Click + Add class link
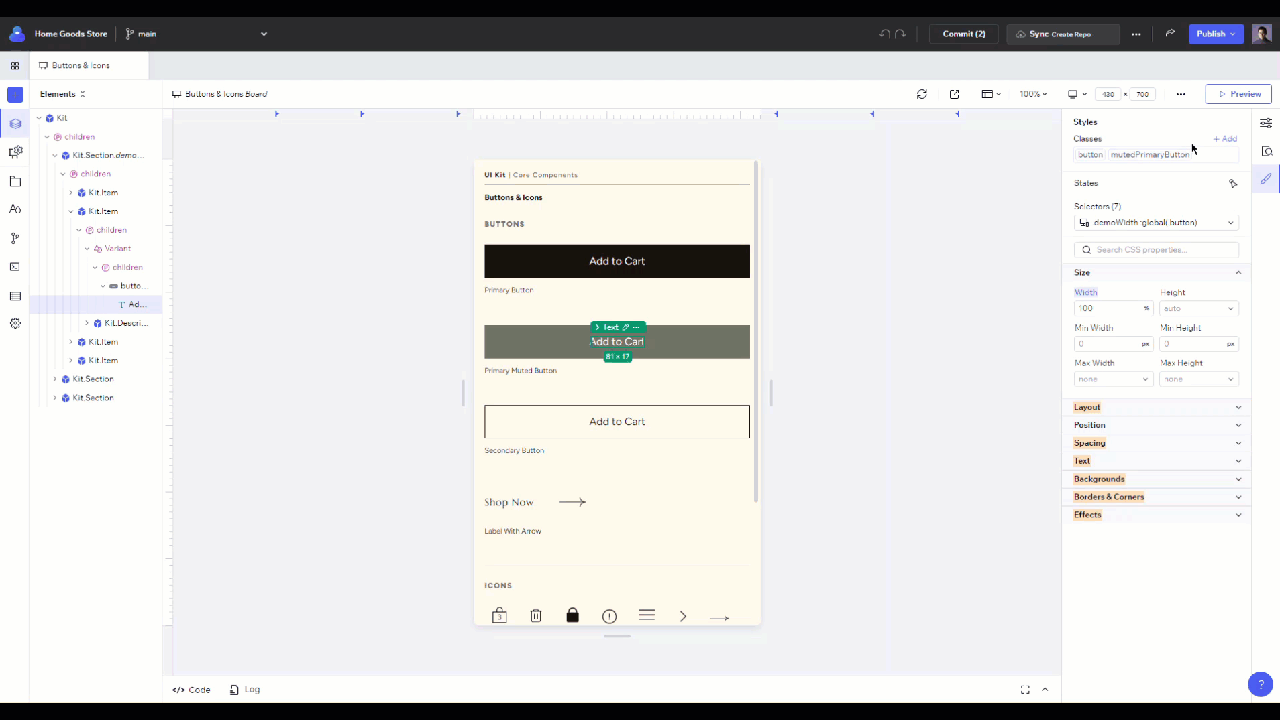This screenshot has width=1280, height=720. point(1225,139)
